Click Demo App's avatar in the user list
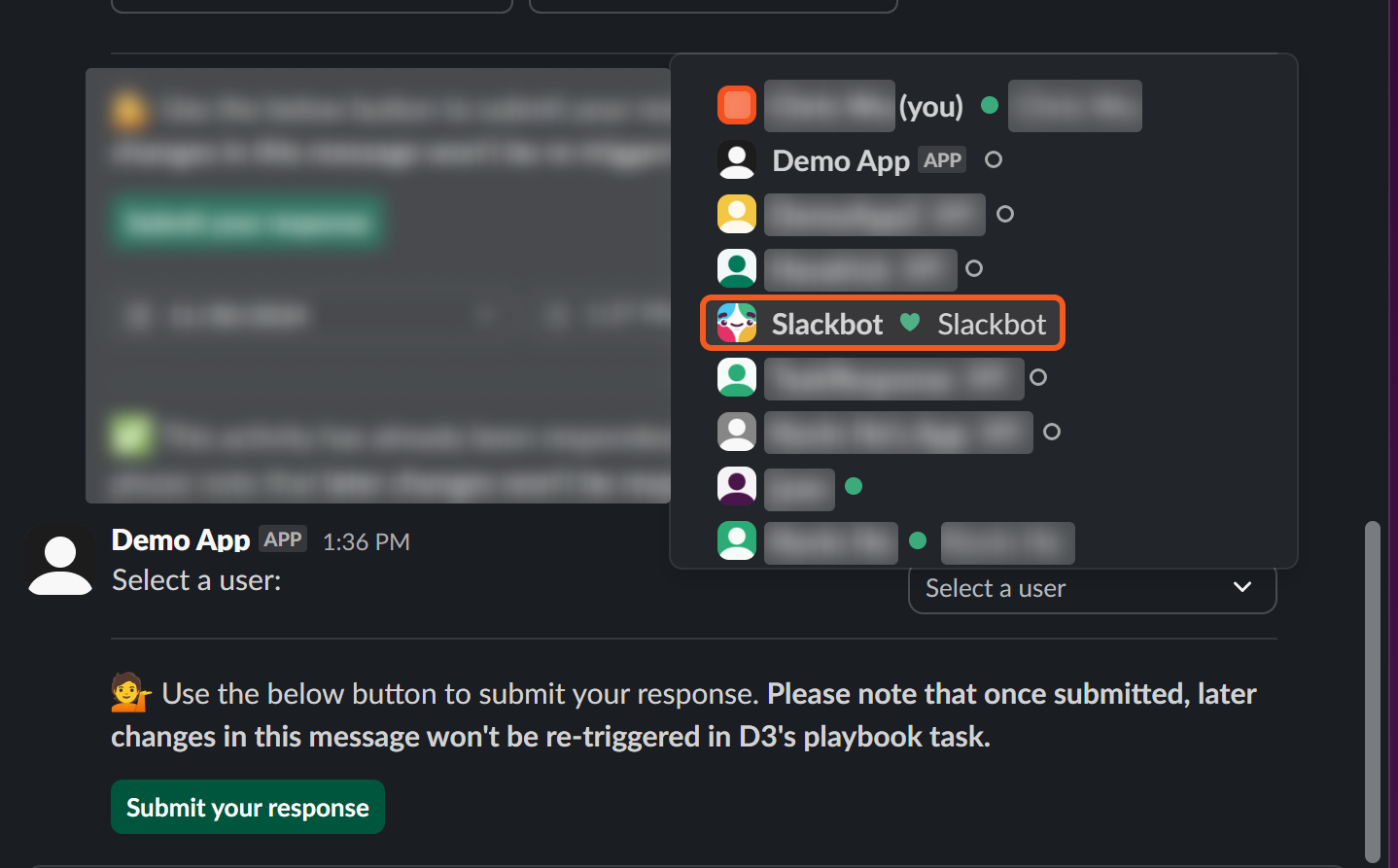 pyautogui.click(x=736, y=160)
